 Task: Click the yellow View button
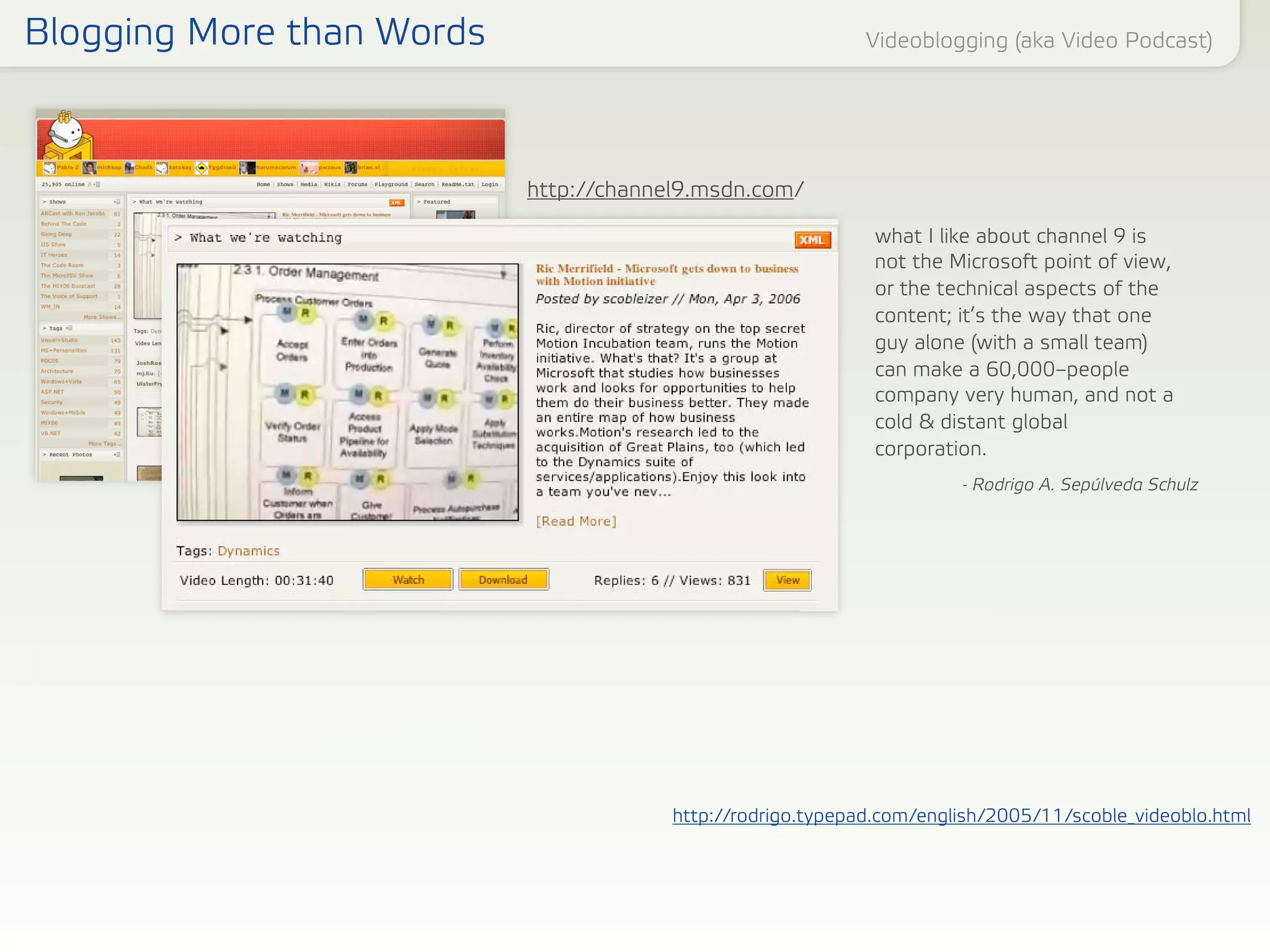coord(788,580)
